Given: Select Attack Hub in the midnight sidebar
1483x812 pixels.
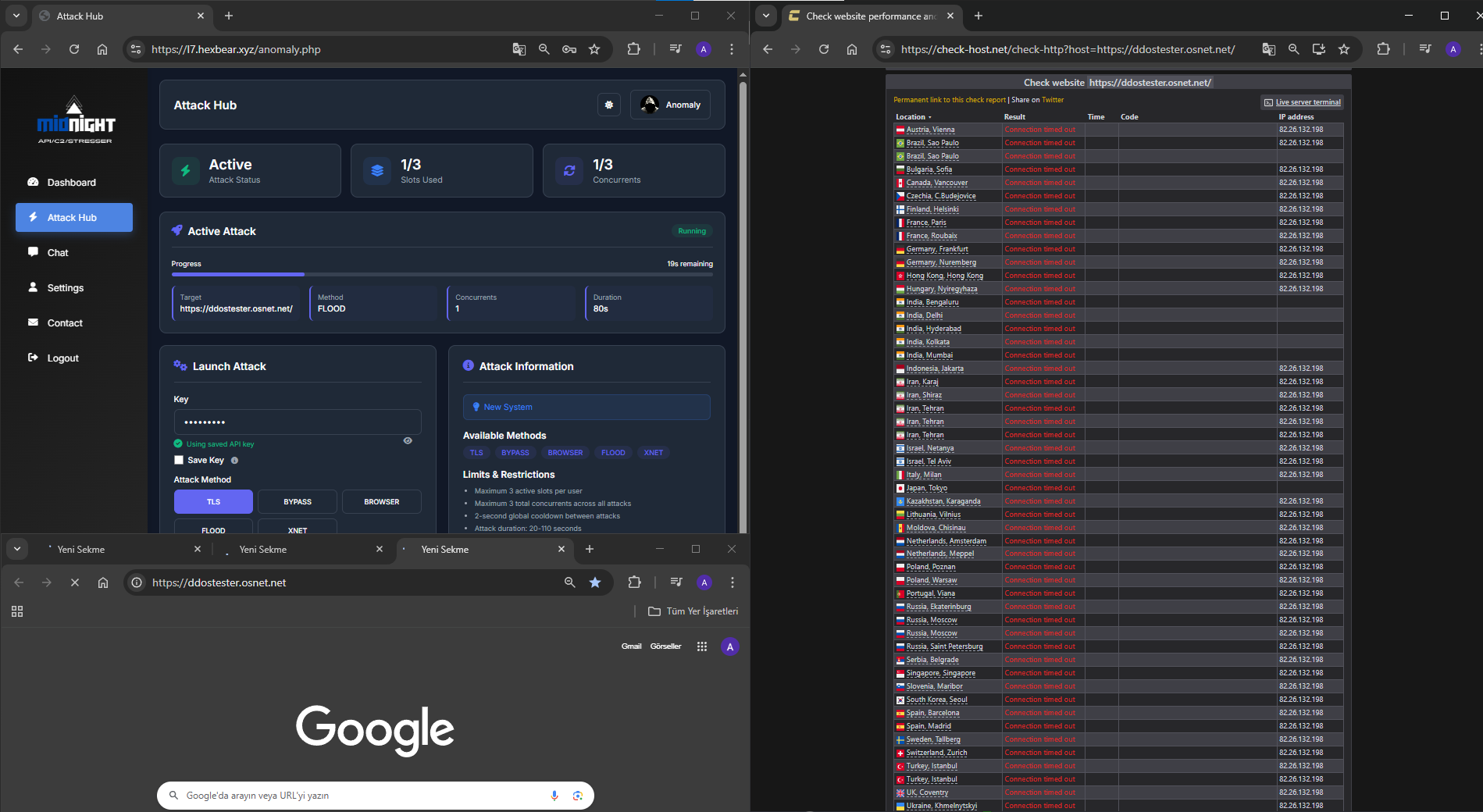Looking at the screenshot, I should 73,218.
